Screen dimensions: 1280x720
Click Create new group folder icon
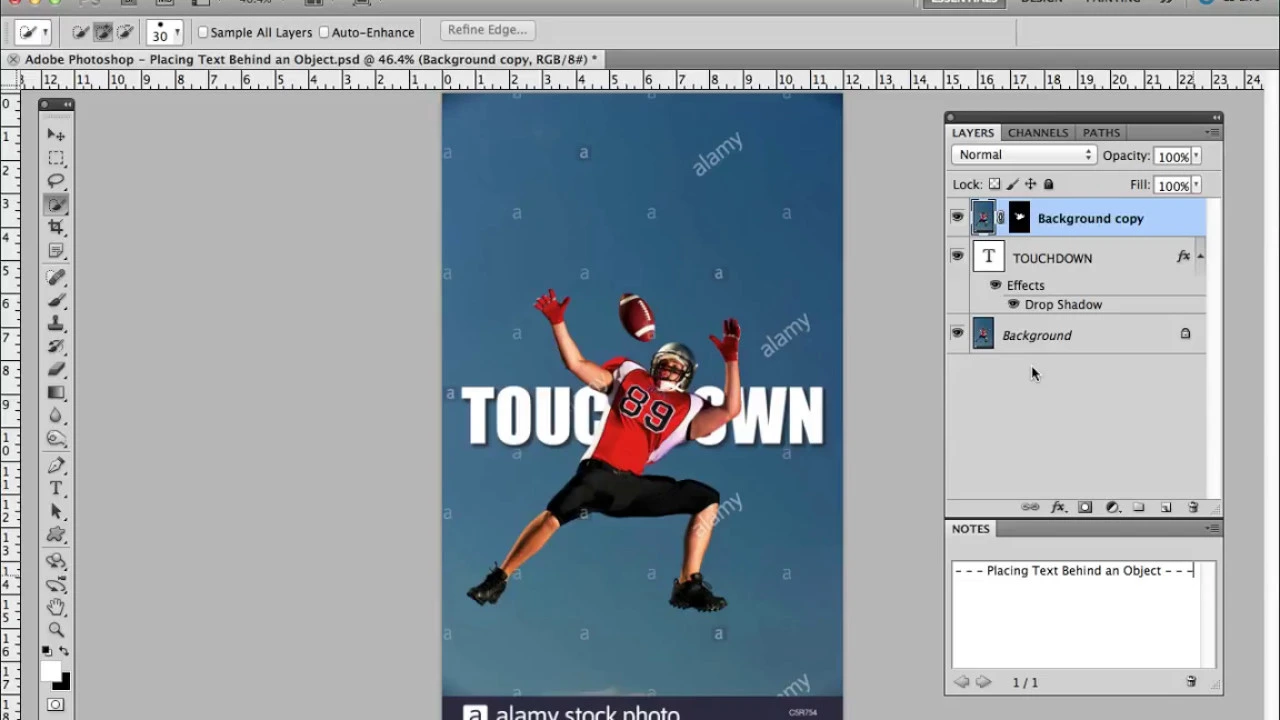(1139, 508)
